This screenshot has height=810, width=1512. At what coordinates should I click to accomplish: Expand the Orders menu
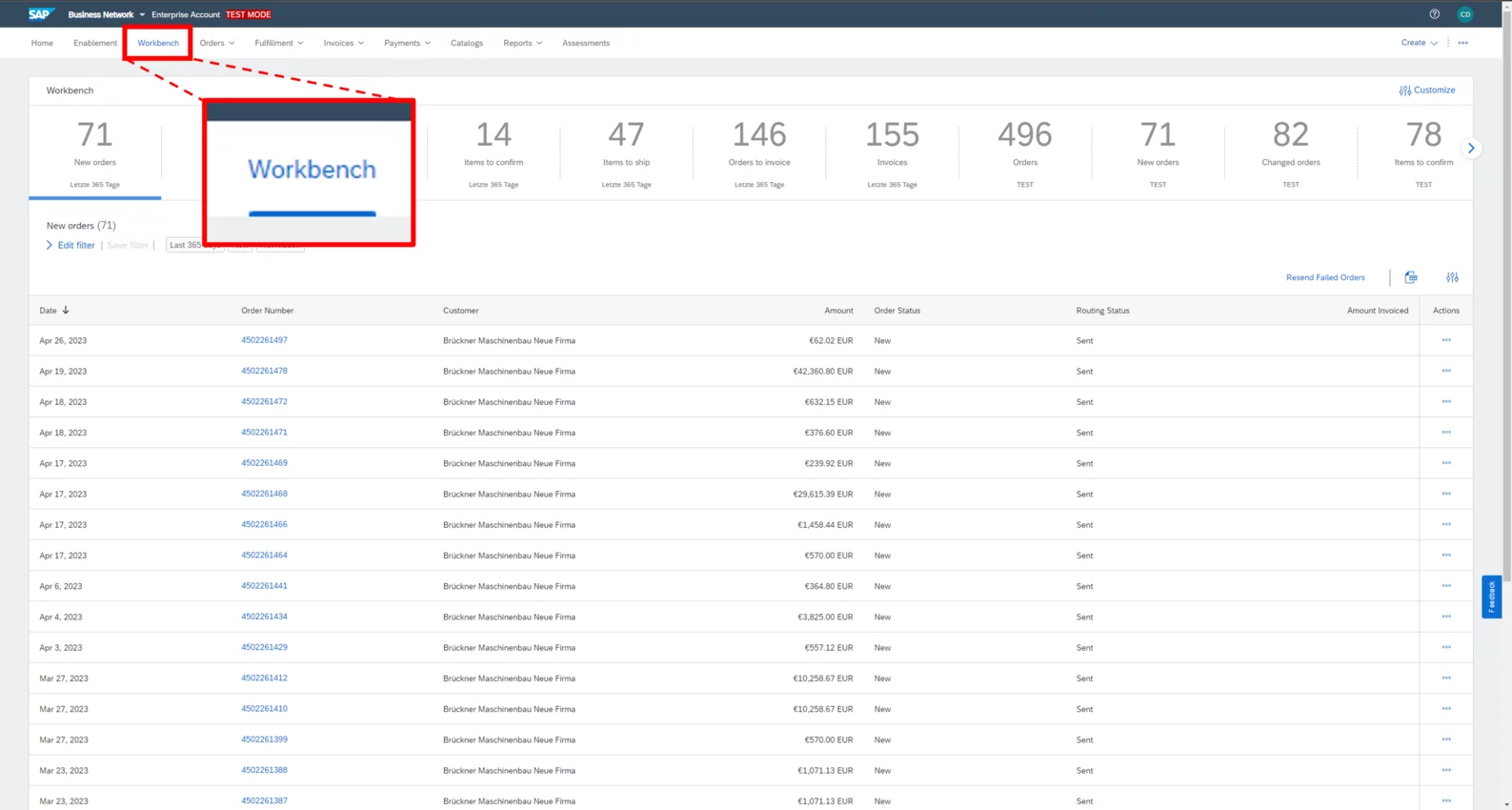[216, 43]
